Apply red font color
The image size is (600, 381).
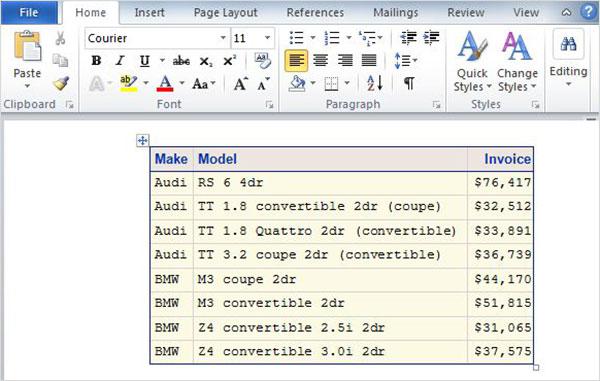click(x=165, y=83)
